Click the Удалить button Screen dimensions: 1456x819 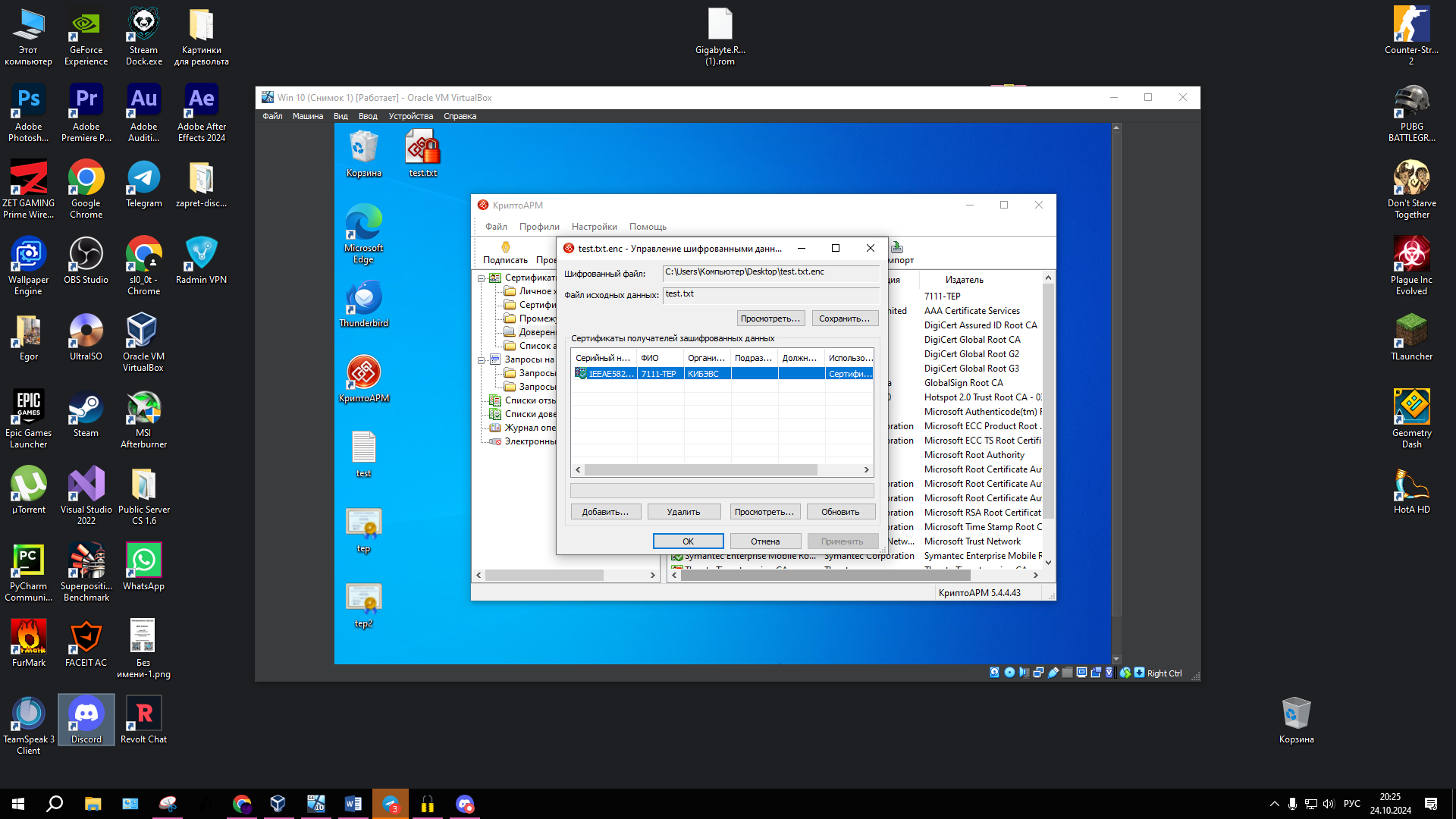(683, 512)
